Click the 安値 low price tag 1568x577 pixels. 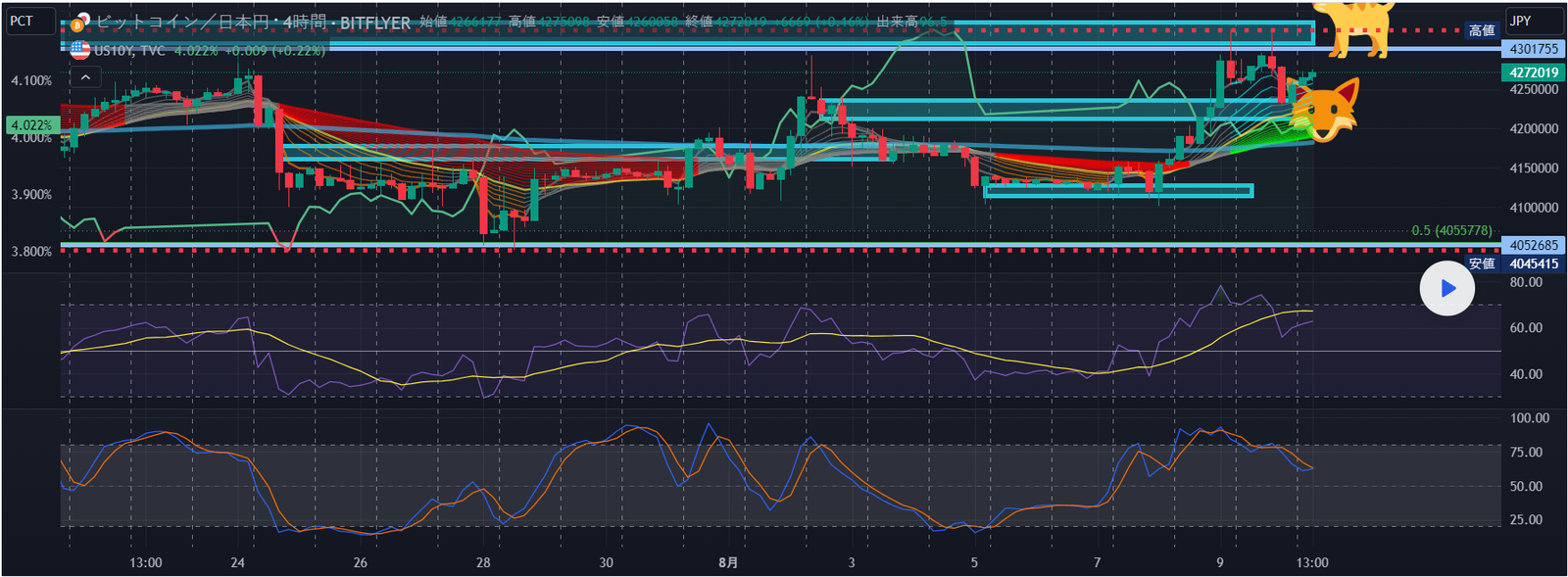(x=1481, y=264)
